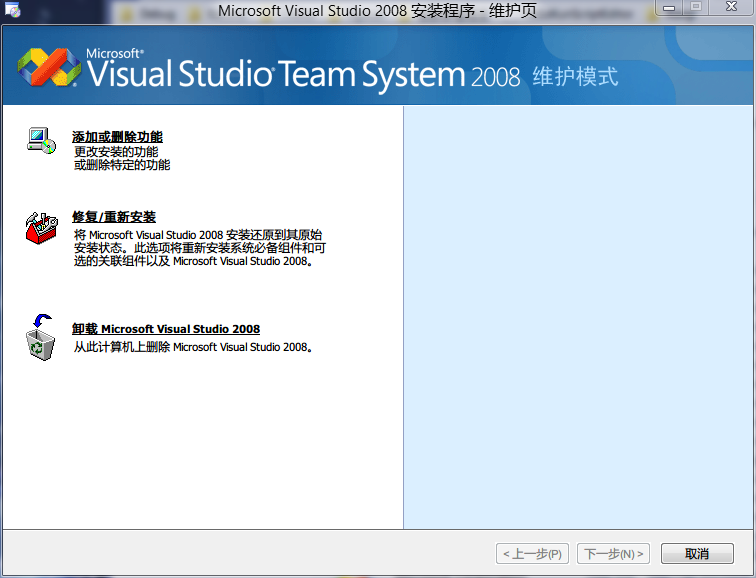The height and width of the screenshot is (578, 756).
Task: Click the installer window icon in title bar
Action: (12, 11)
